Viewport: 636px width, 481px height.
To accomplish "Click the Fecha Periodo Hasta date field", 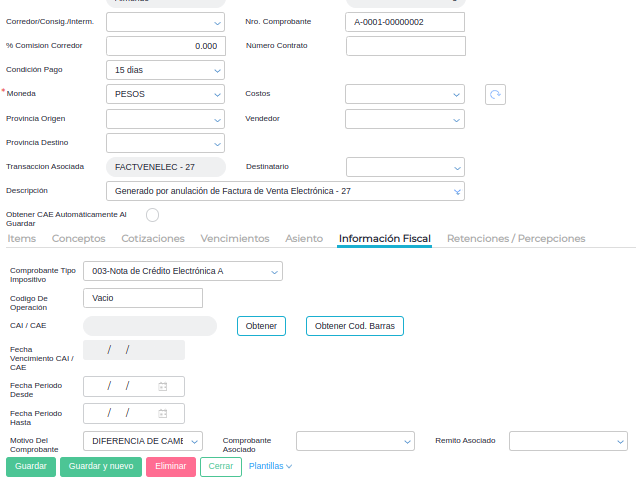I will coord(134,413).
